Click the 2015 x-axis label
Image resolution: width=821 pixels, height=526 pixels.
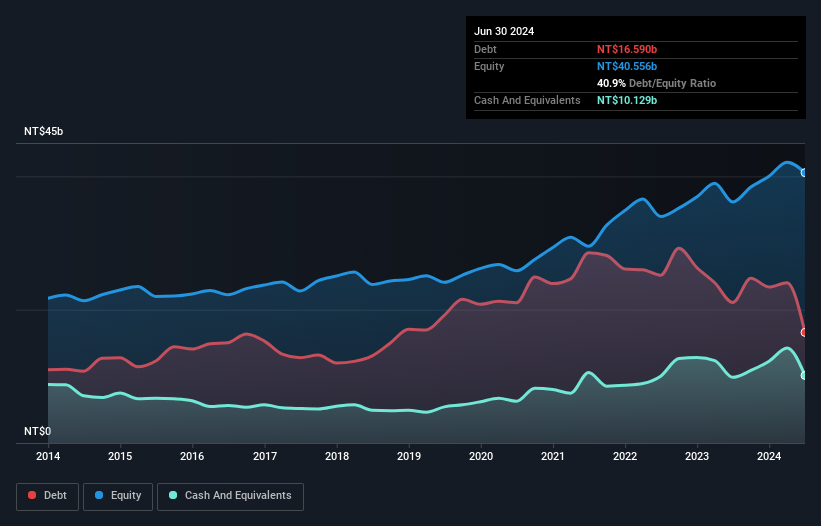pos(120,456)
